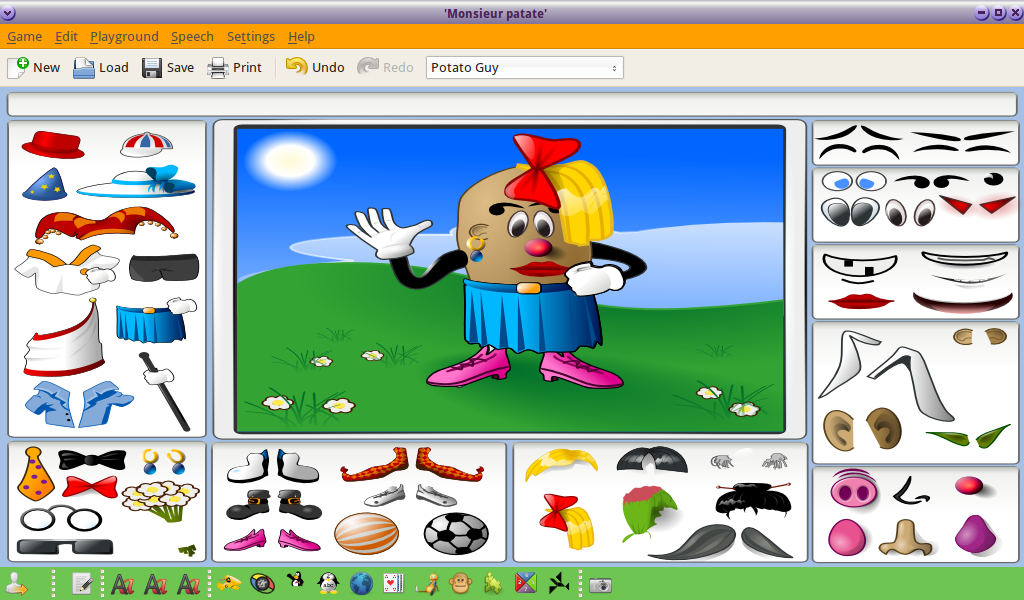Pick the striped red-blue cap
1024x600 pixels.
click(x=146, y=144)
